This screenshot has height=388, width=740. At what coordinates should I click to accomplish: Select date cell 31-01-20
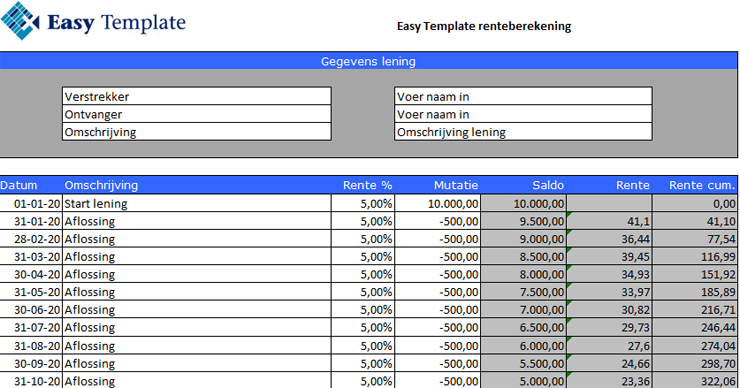(31, 221)
